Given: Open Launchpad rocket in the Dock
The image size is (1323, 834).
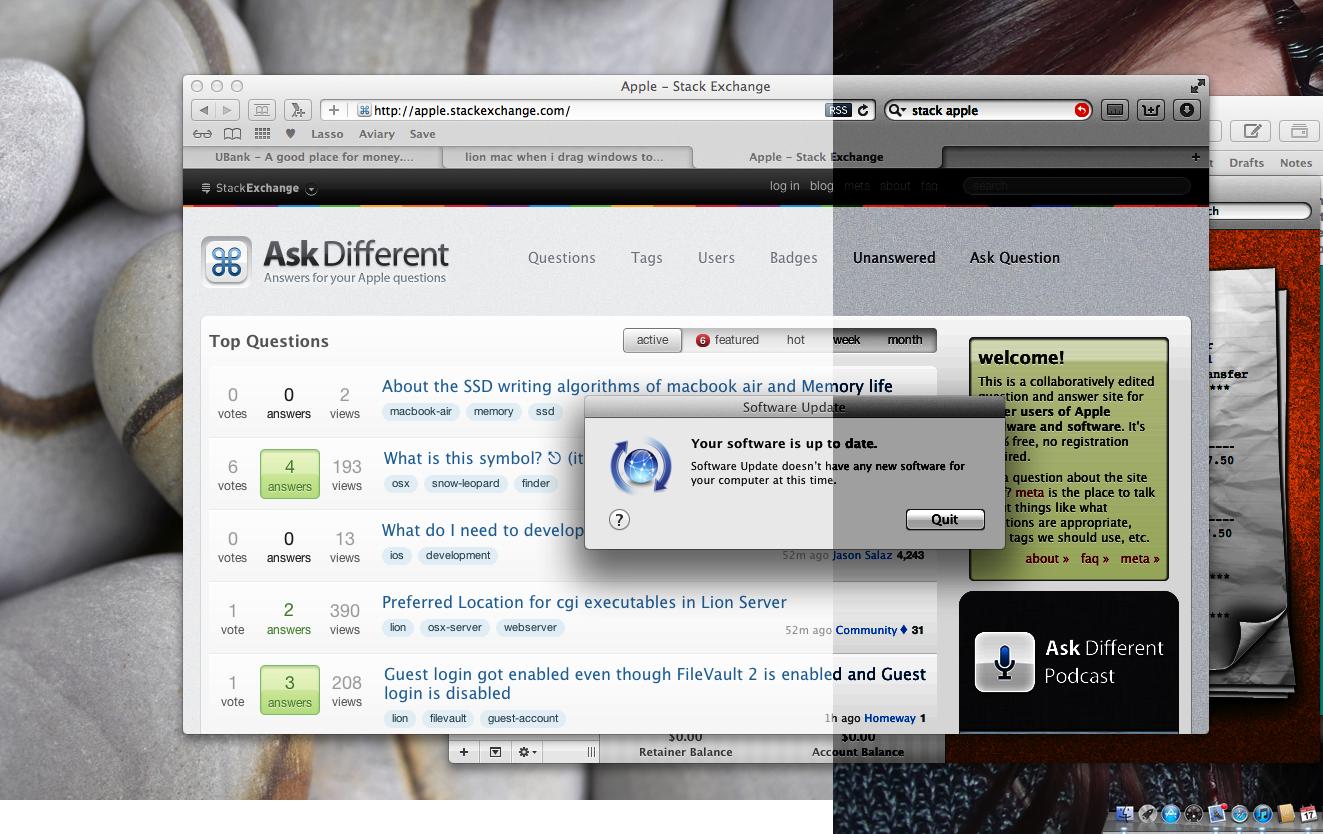Looking at the screenshot, I should pyautogui.click(x=1148, y=814).
